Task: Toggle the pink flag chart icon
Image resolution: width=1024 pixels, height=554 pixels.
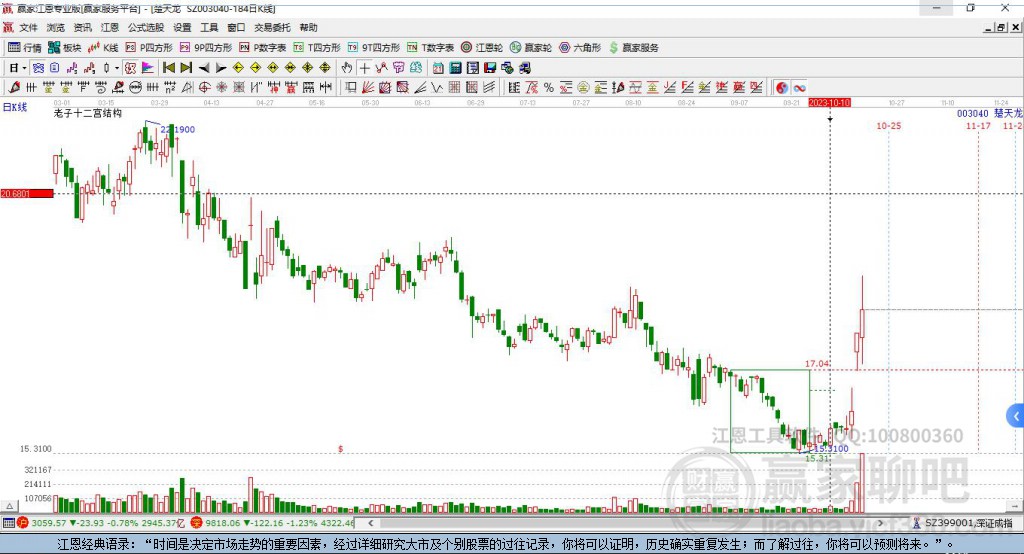Action: click(148, 68)
